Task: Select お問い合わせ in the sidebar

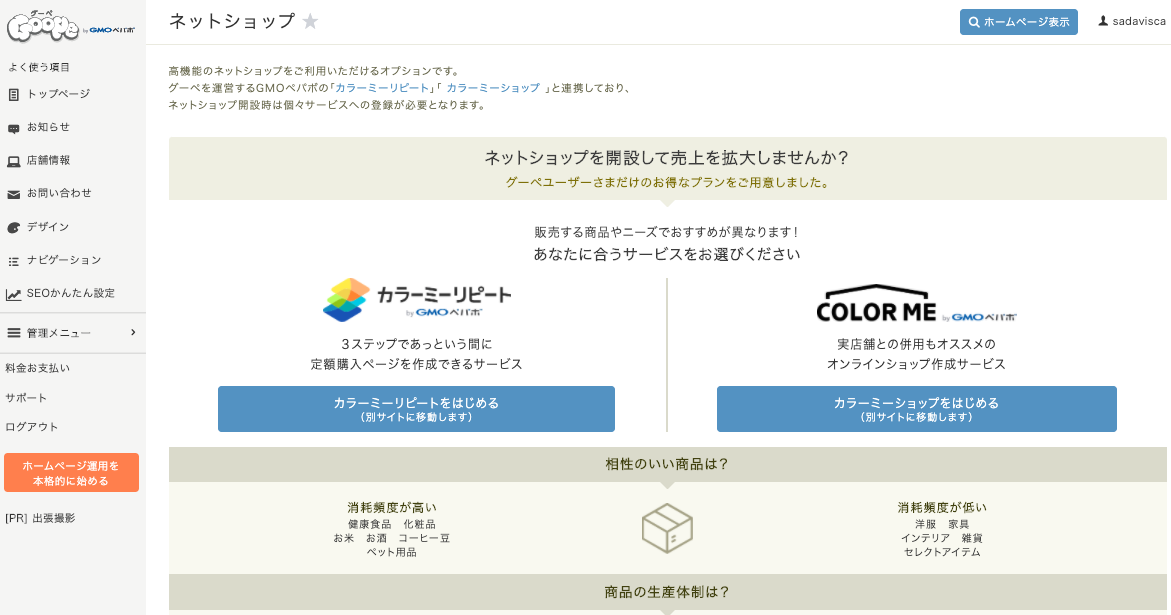Action: click(59, 193)
